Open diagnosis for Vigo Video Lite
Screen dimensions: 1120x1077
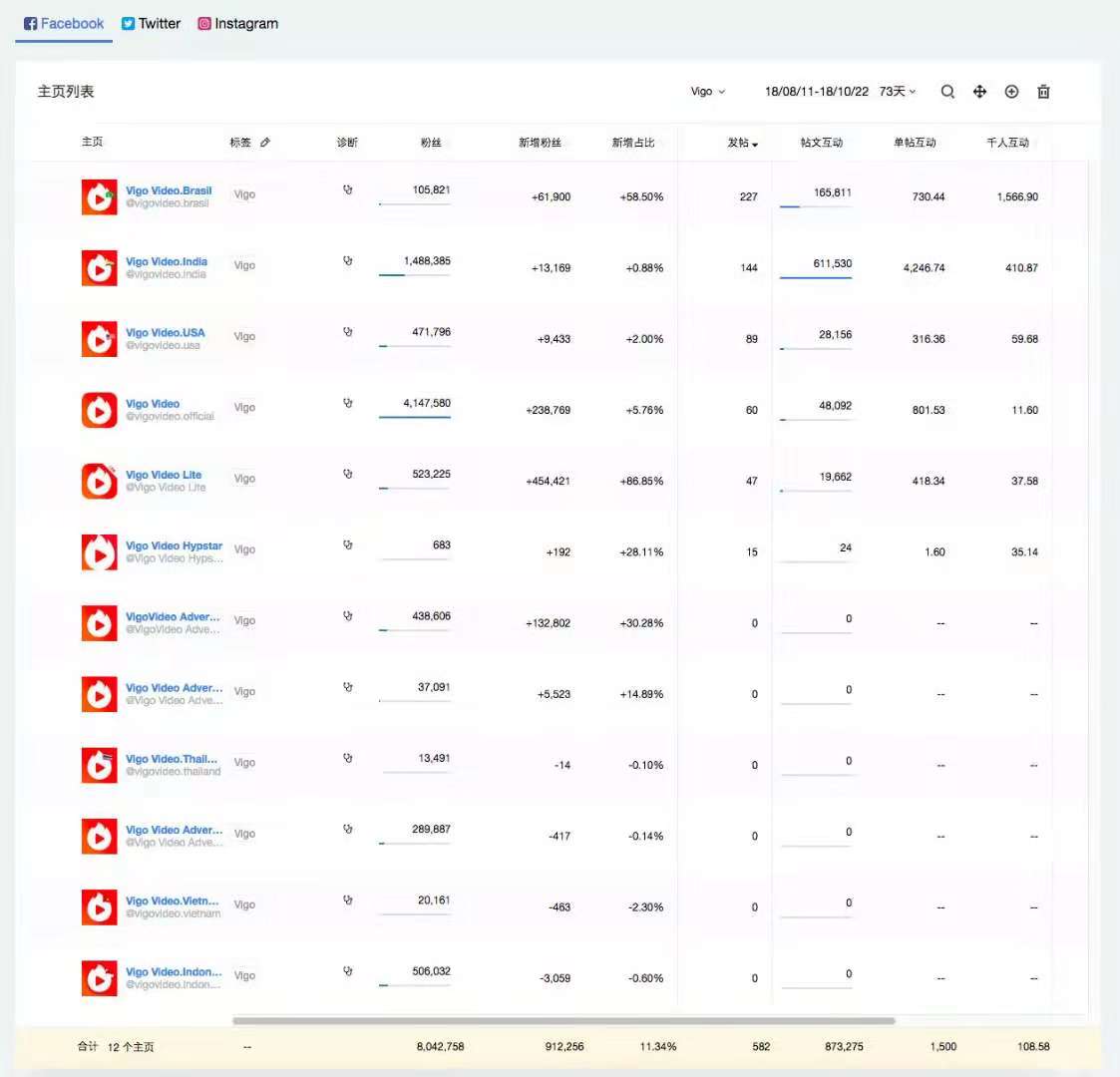[x=348, y=474]
